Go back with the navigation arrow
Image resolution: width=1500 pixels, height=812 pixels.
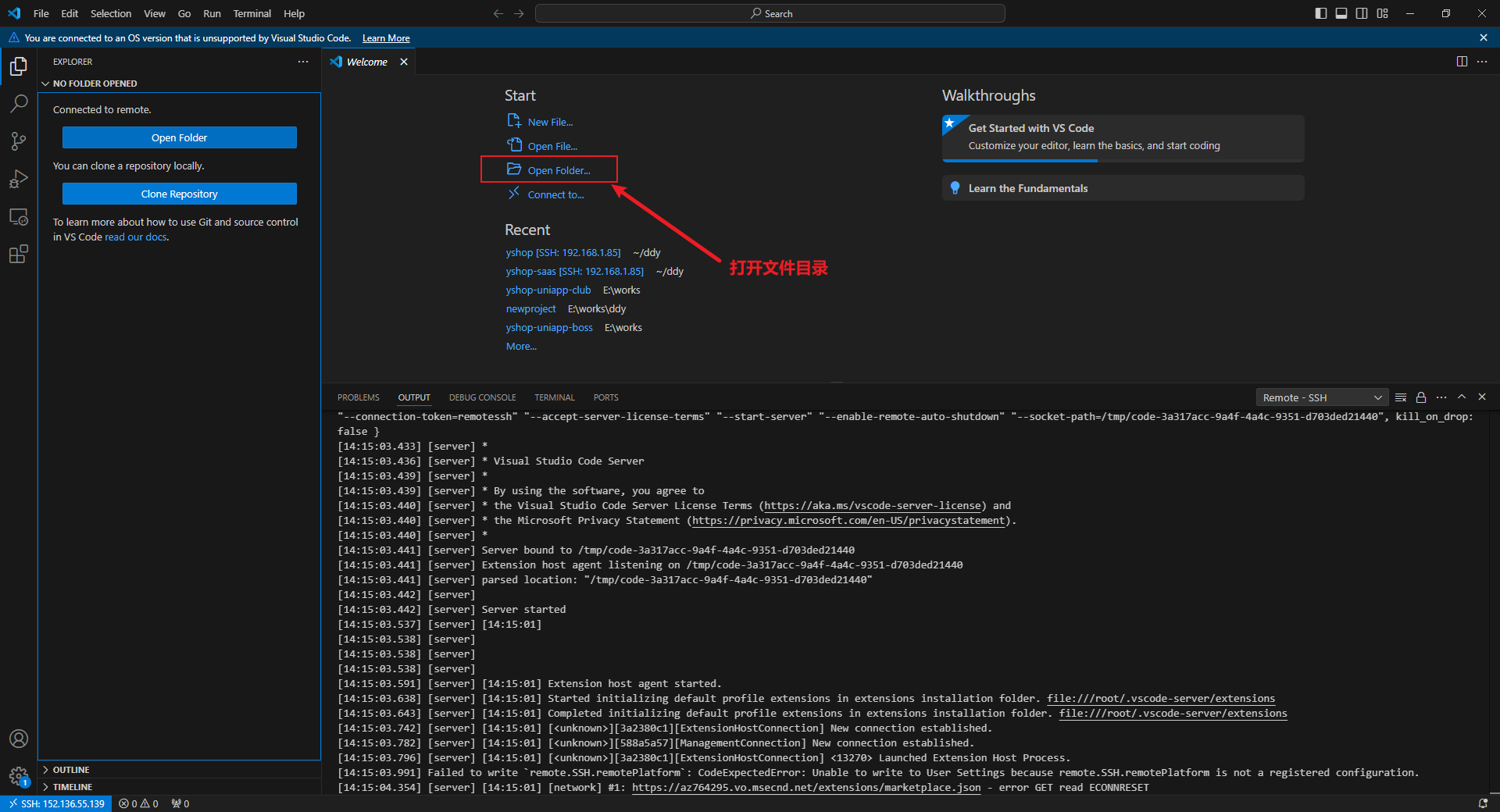[498, 13]
